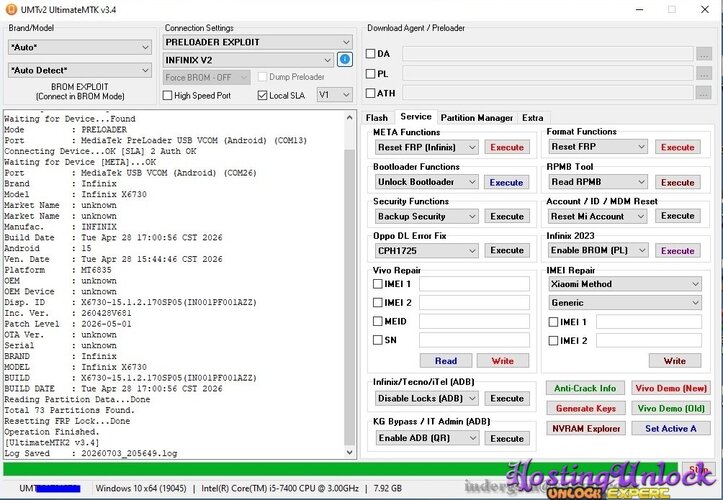Execute KG Bypass / IT Admin action
The height and width of the screenshot is (500, 723).
coord(507,438)
